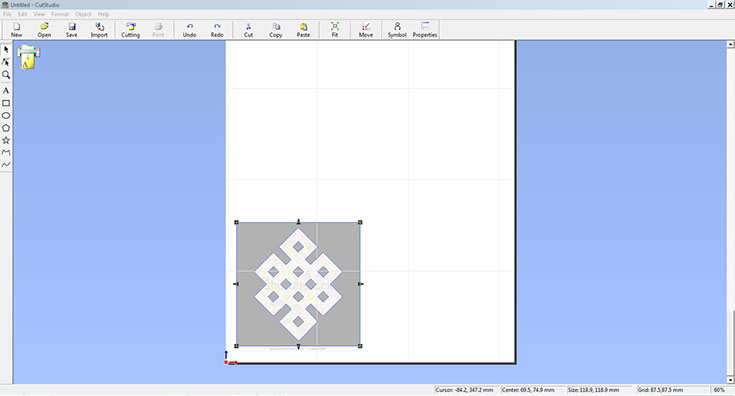
Task: Click the right-middle handle of the selected image
Action: (360, 284)
